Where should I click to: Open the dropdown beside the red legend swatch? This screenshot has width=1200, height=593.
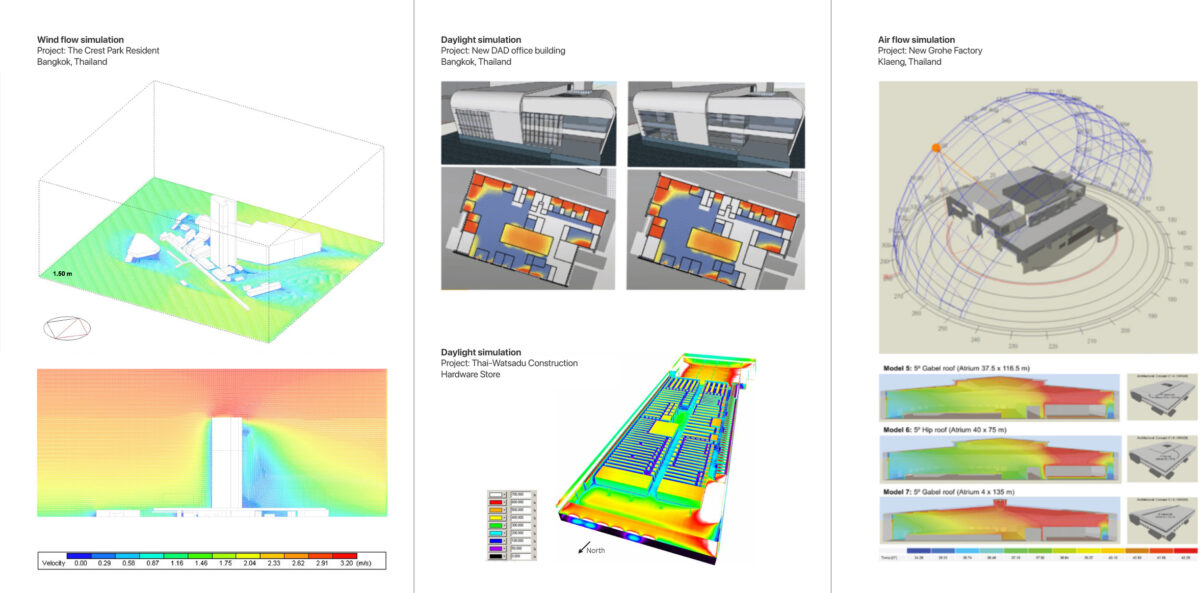coord(504,502)
